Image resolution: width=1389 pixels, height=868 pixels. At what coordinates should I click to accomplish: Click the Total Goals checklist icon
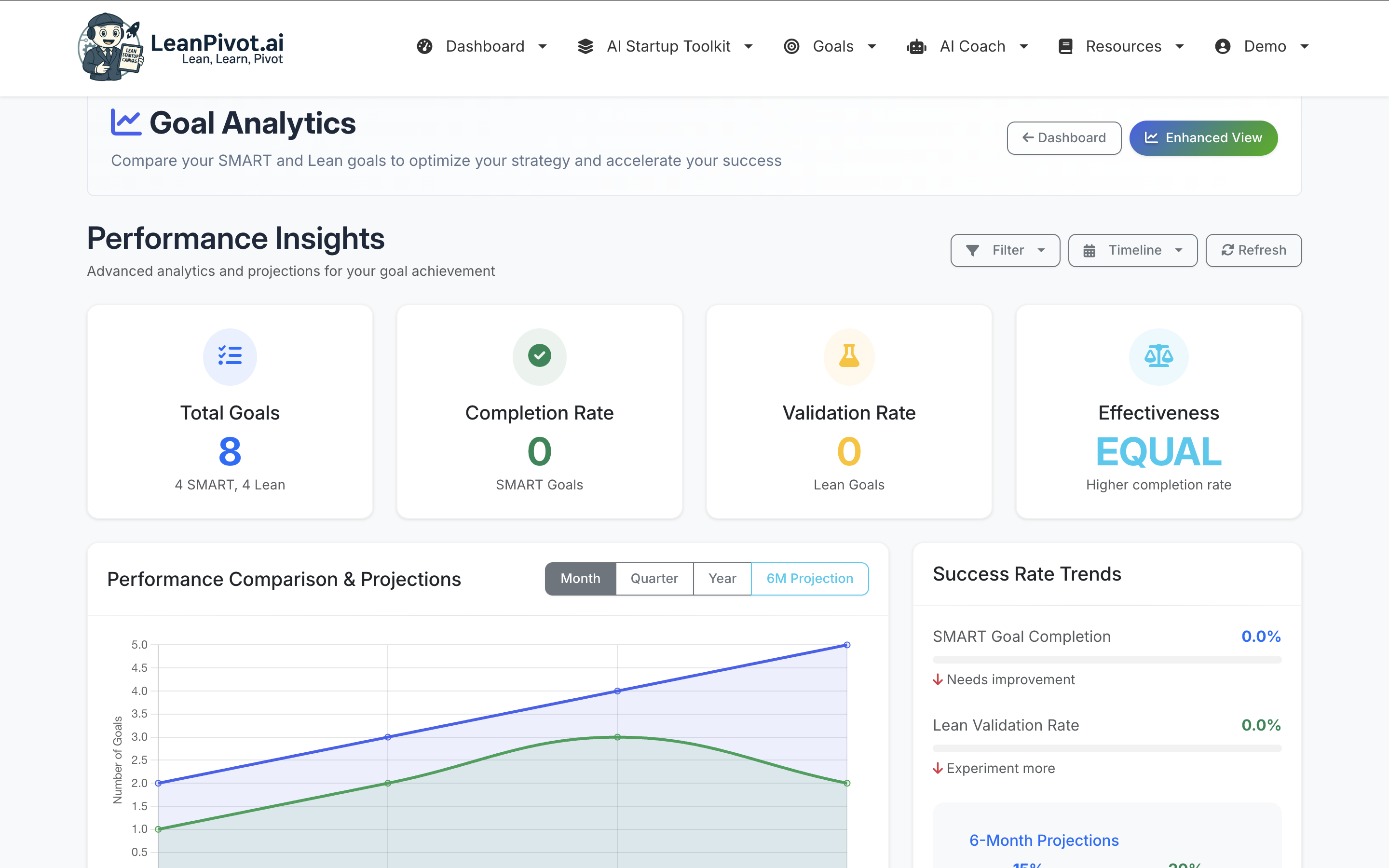[x=230, y=356]
